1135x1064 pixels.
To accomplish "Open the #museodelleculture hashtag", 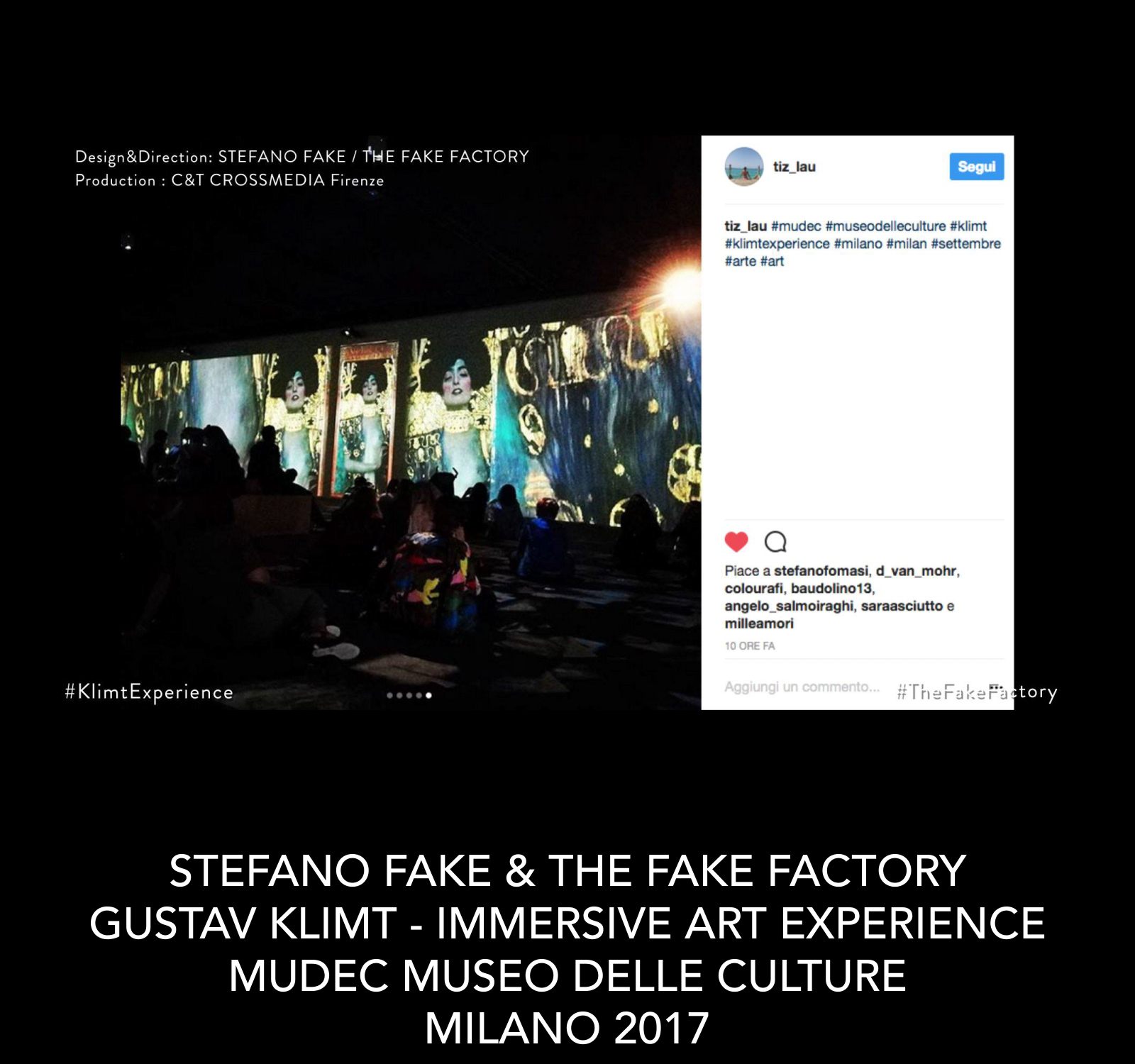I will 885,226.
